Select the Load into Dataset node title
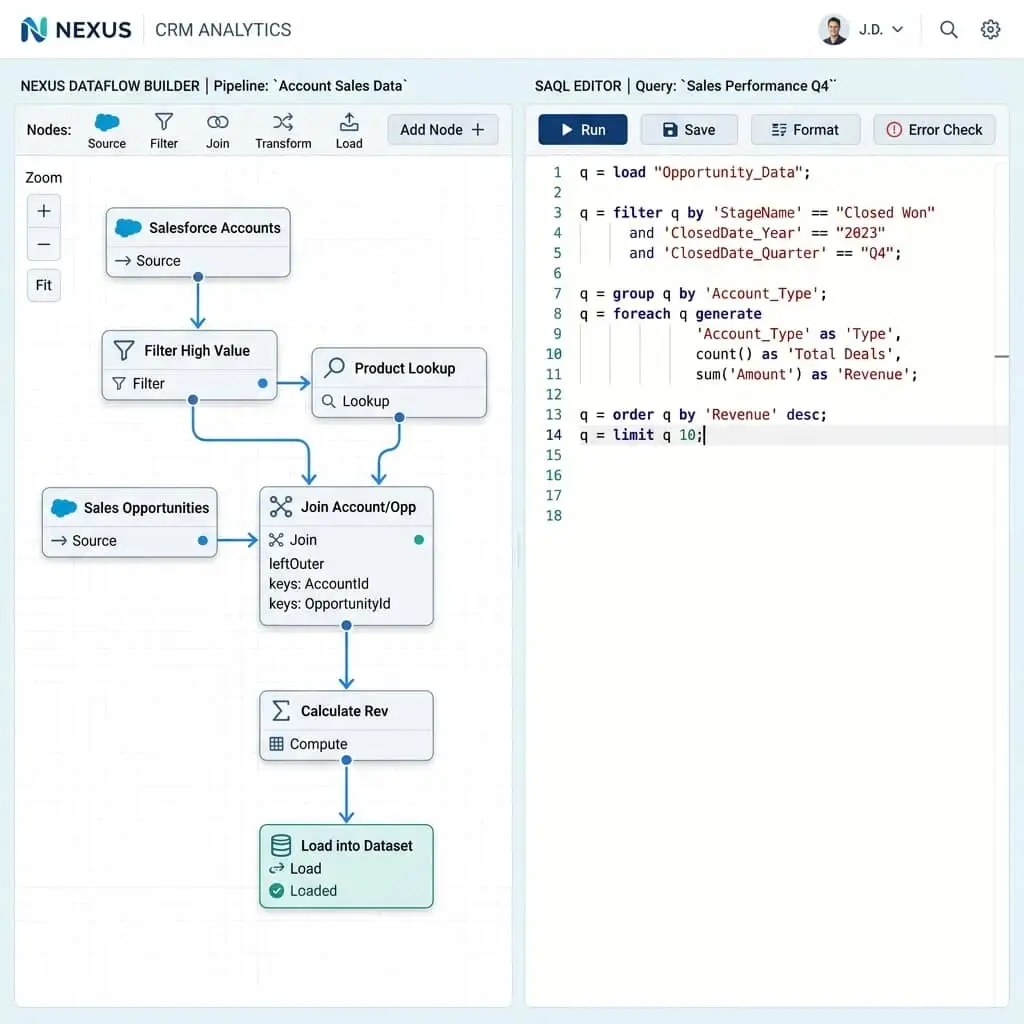1024x1024 pixels. coord(357,846)
